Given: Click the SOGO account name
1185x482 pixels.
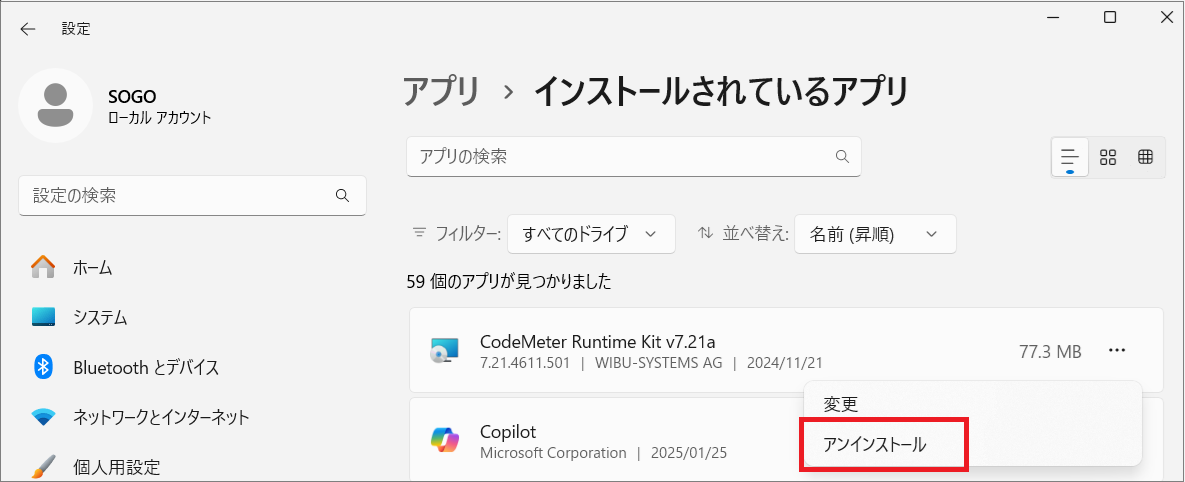Looking at the screenshot, I should click(x=133, y=95).
